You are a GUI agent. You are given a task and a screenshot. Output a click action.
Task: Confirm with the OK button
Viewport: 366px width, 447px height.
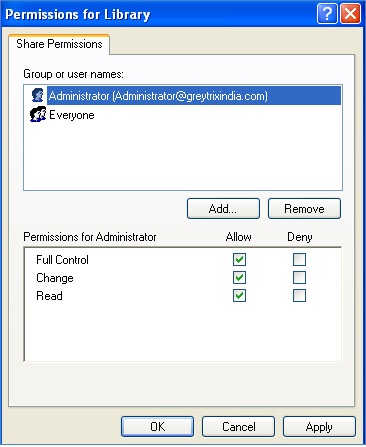(157, 426)
